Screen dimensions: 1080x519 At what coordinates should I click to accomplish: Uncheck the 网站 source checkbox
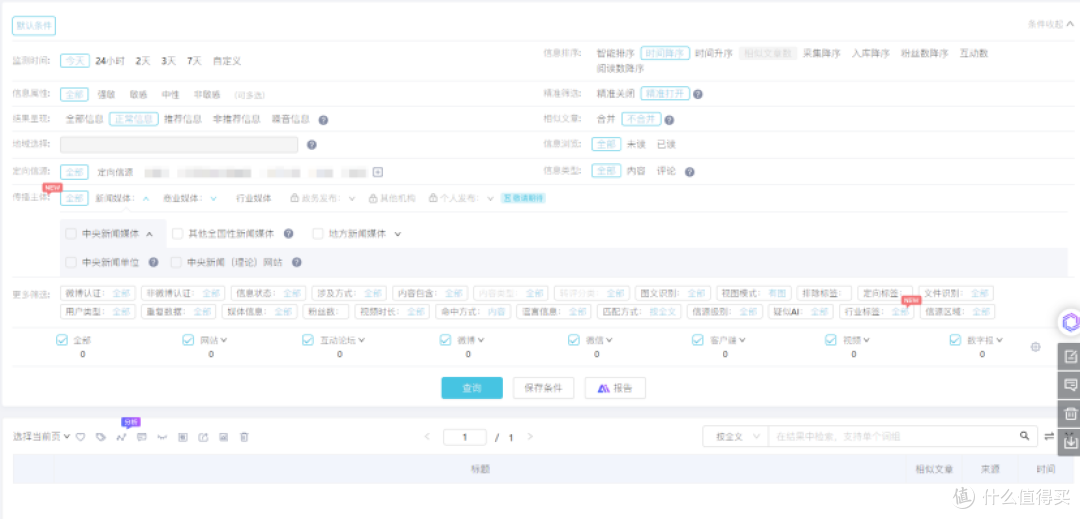pos(188,339)
